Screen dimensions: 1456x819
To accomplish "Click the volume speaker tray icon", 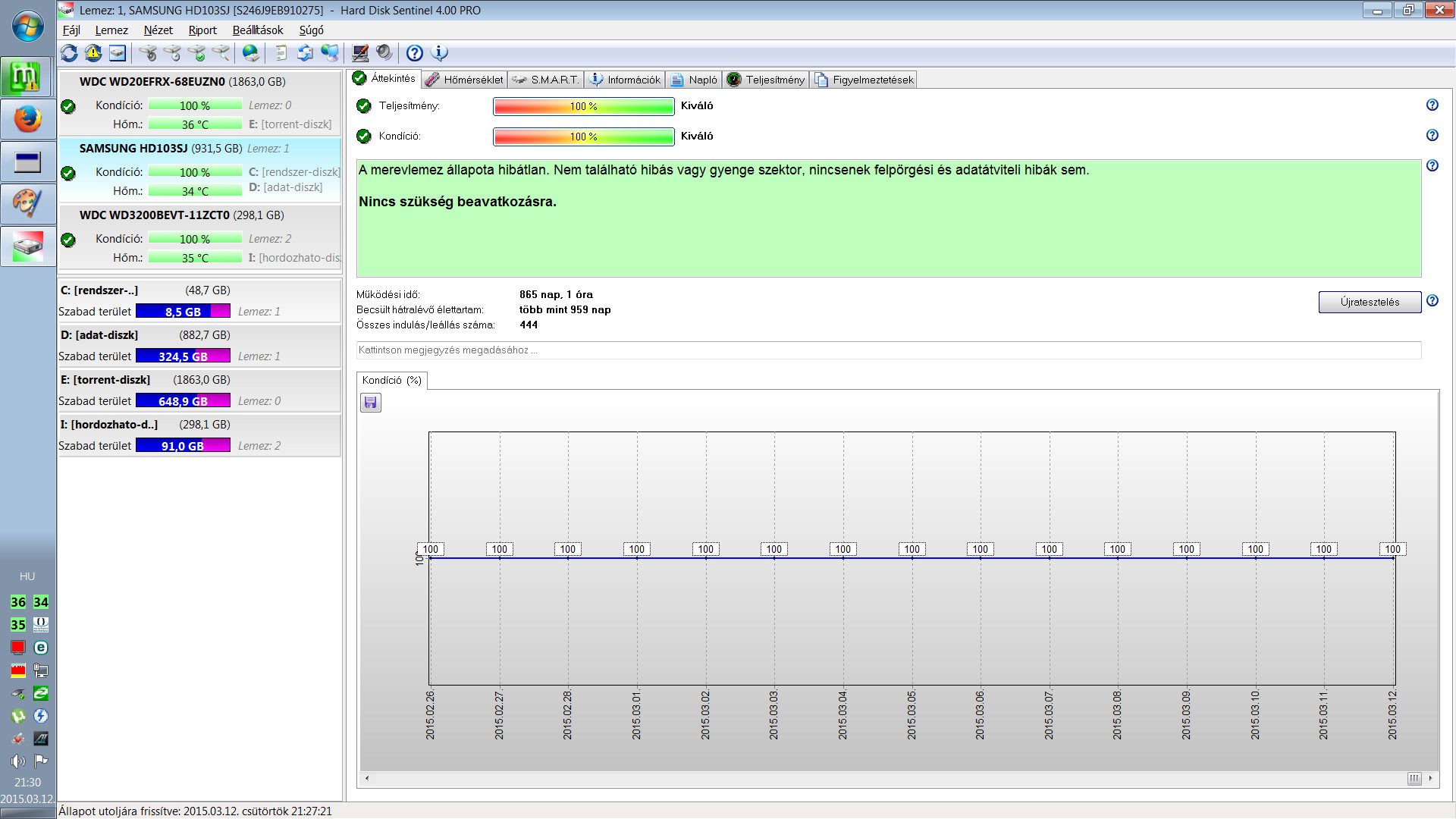I will [18, 761].
